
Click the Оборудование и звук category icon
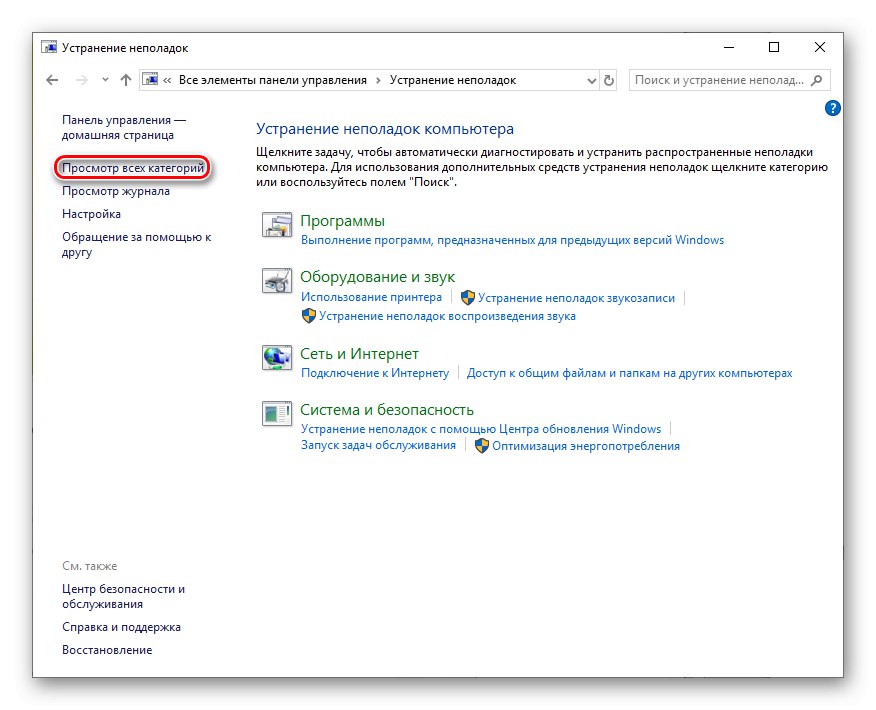[277, 281]
